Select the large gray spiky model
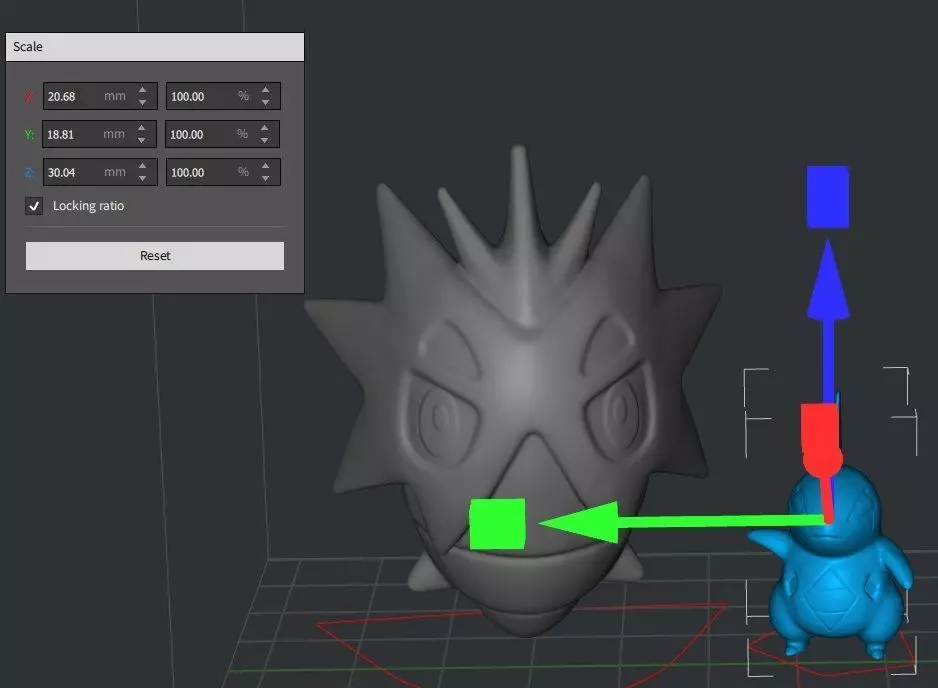 520,383
